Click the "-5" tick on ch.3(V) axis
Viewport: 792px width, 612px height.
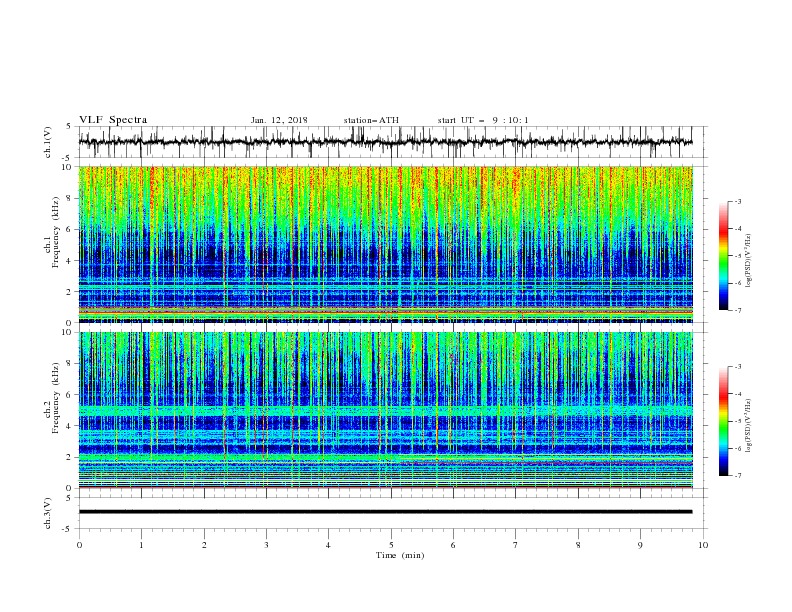tap(68, 529)
